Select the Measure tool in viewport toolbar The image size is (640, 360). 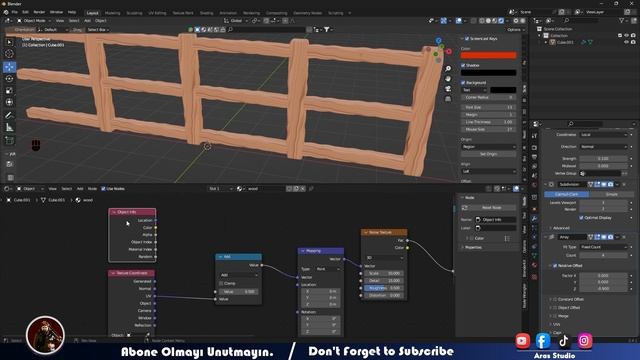point(9,128)
